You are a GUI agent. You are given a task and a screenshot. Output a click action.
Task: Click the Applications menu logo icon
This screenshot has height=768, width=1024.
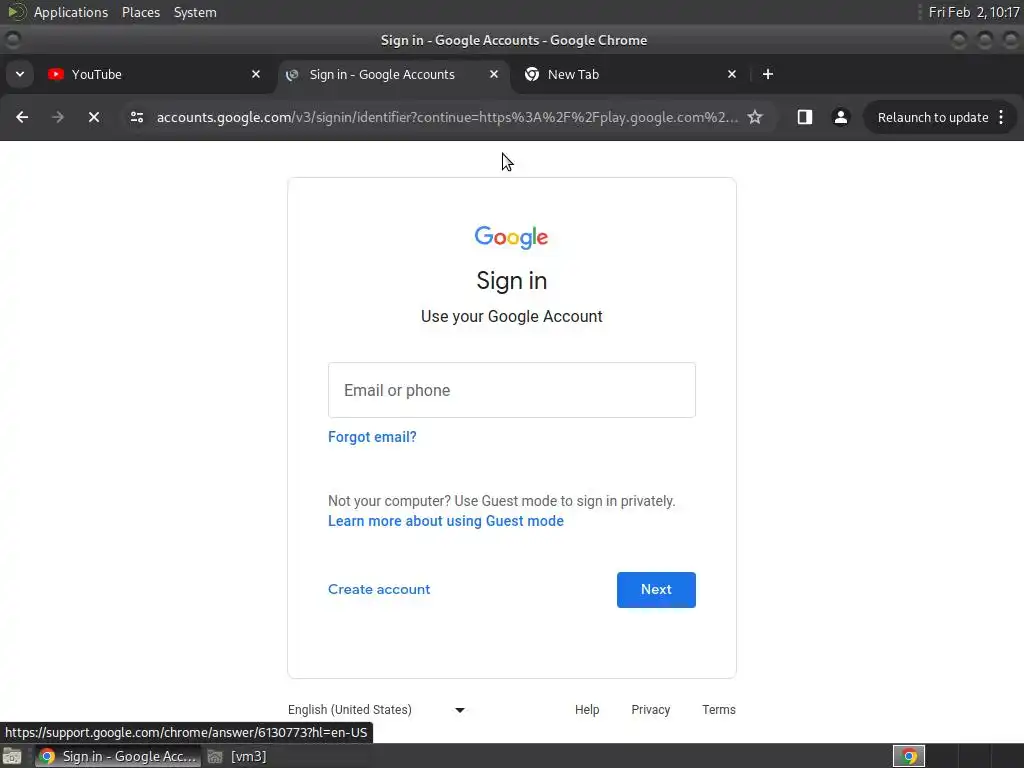click(x=16, y=12)
